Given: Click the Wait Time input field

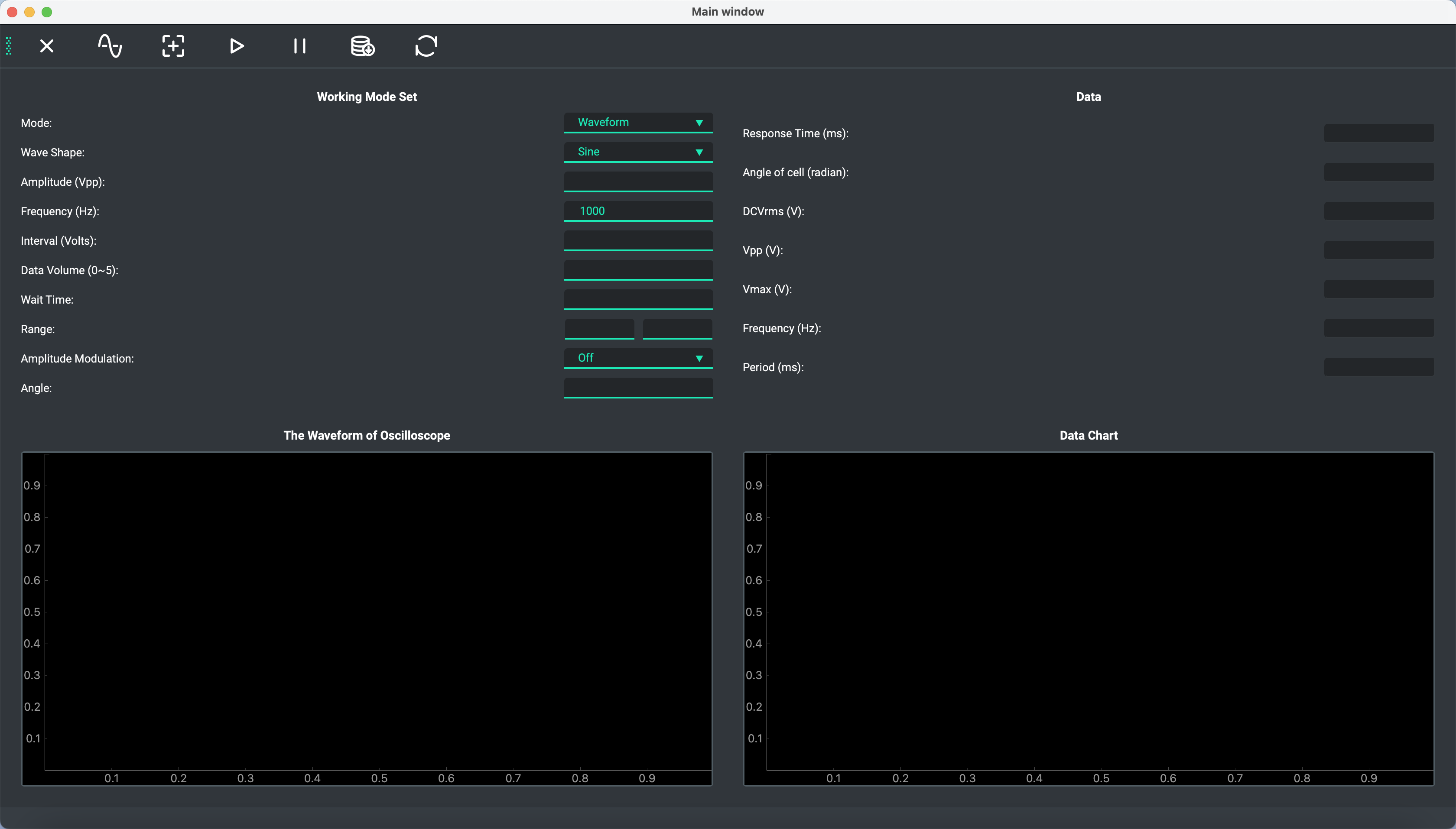Looking at the screenshot, I should click(x=638, y=299).
